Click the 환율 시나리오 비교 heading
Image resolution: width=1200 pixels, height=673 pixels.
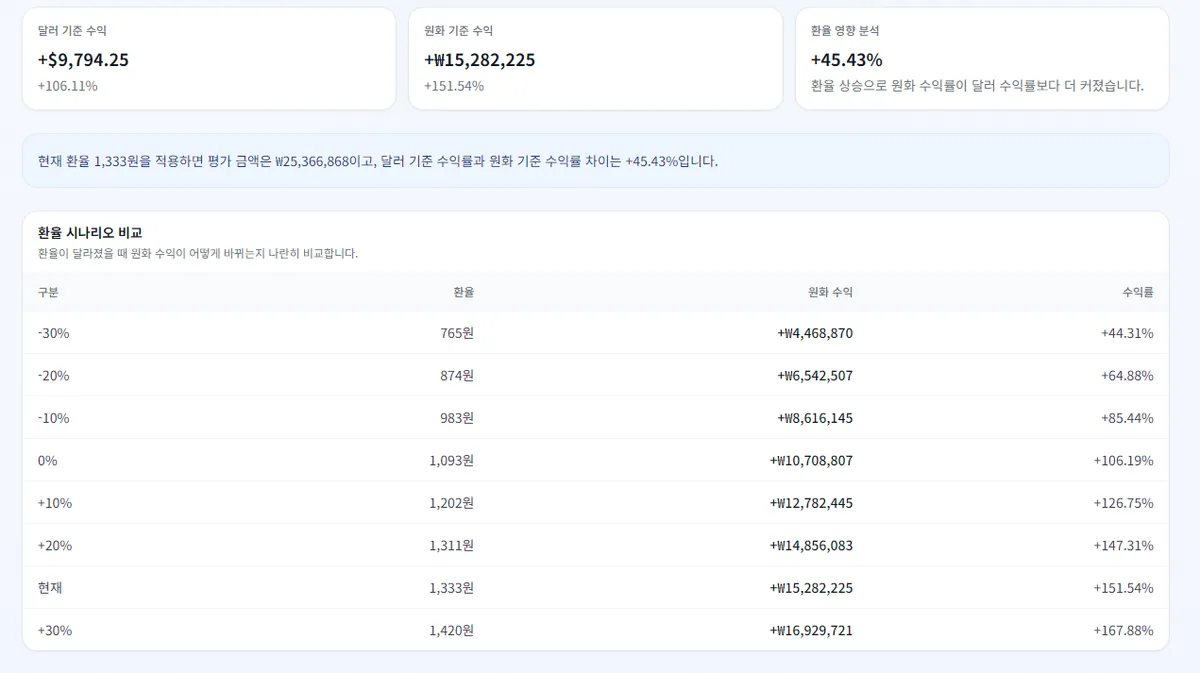tap(89, 233)
